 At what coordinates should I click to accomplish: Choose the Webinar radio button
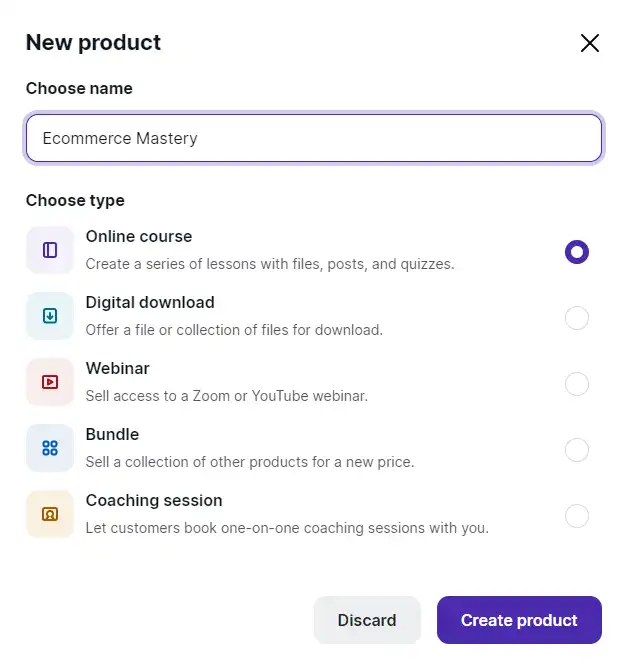(577, 384)
